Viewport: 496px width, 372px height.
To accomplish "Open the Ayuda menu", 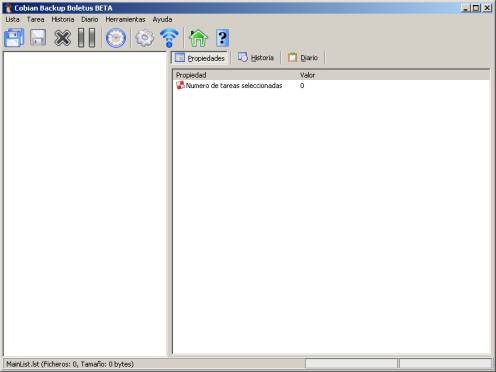I will 162,20.
